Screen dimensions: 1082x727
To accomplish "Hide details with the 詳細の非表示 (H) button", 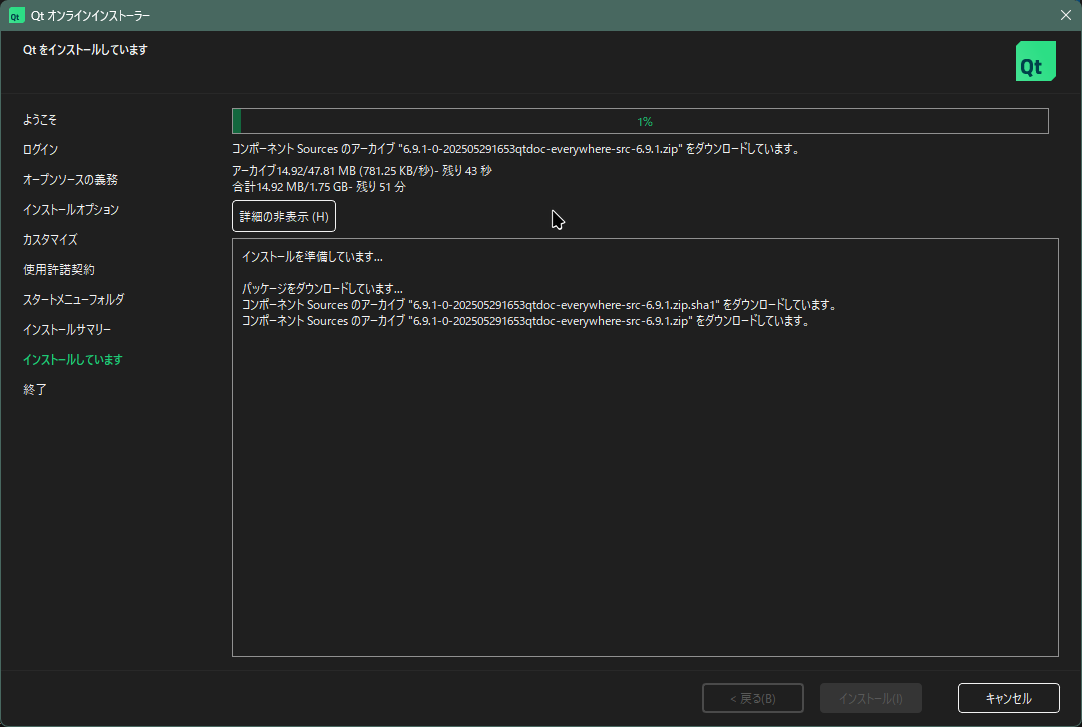I will [284, 216].
